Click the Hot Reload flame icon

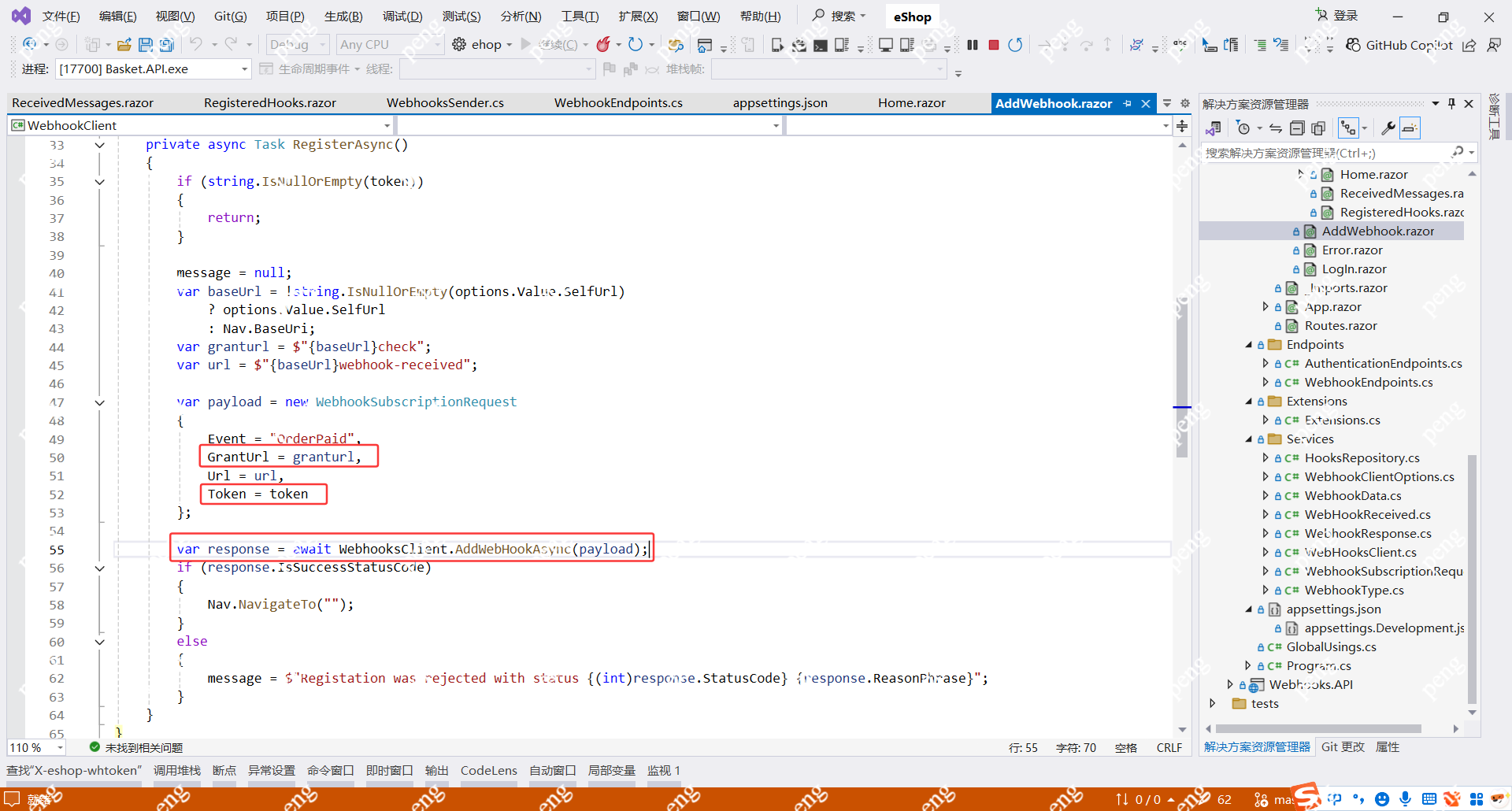[x=603, y=45]
